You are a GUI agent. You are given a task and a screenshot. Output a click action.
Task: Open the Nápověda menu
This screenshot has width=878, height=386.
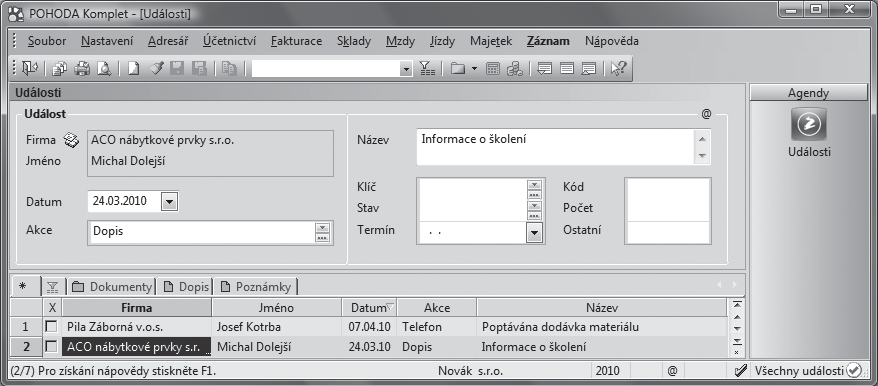click(x=611, y=41)
